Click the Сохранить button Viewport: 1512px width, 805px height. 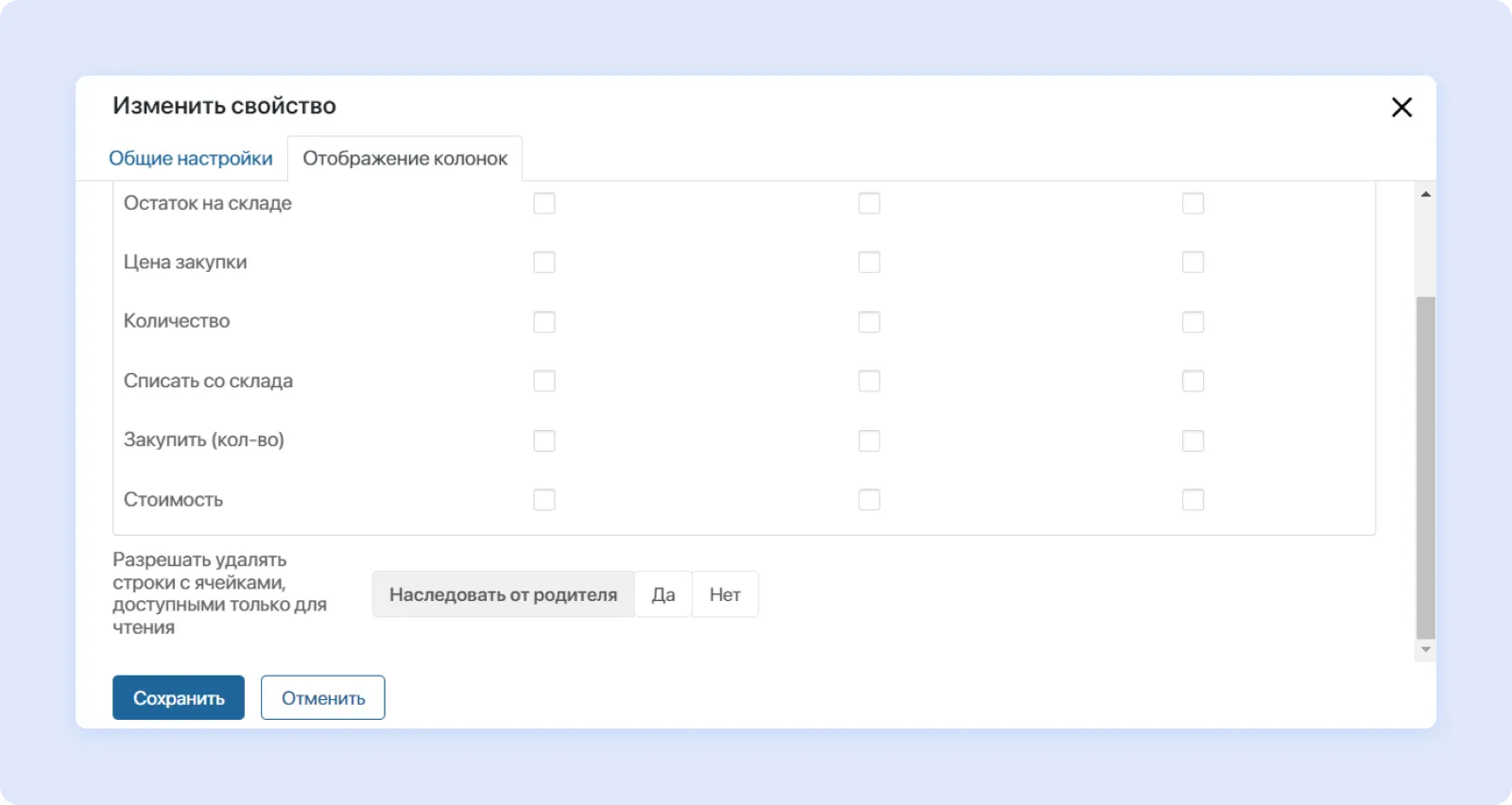(x=179, y=698)
